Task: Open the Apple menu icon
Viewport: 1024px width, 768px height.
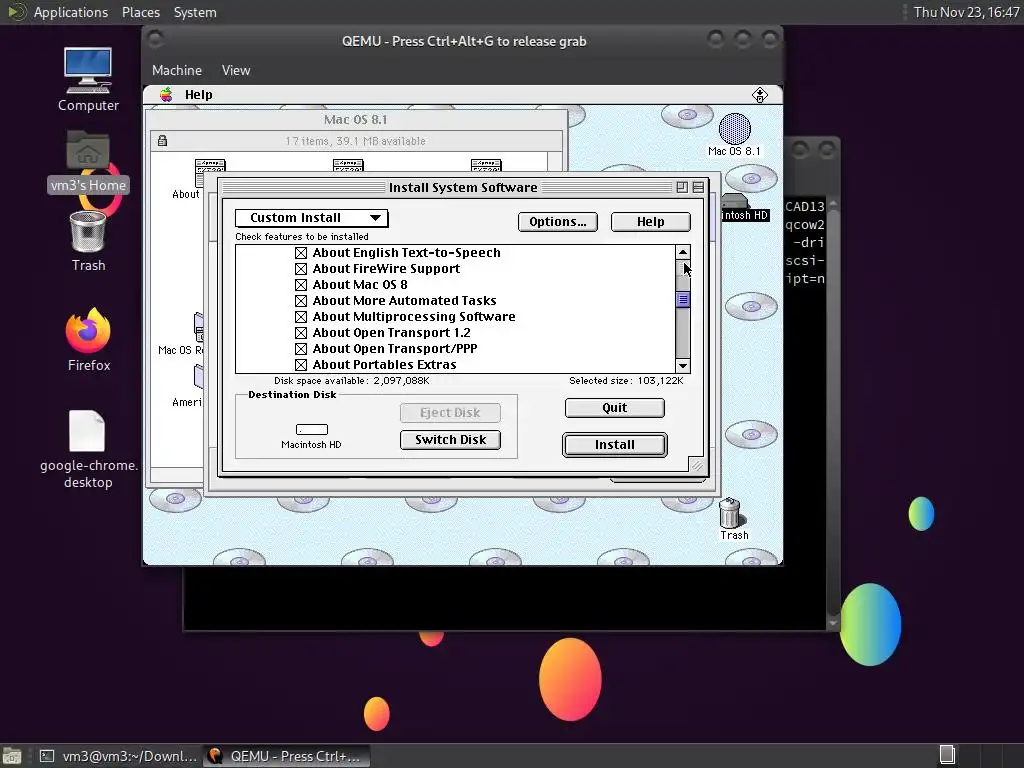Action: 167,95
